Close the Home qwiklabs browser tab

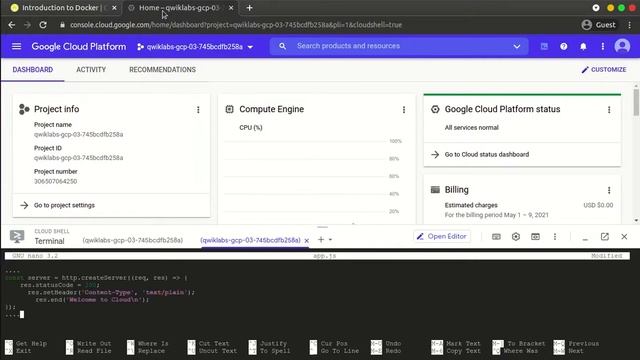[x=231, y=8]
